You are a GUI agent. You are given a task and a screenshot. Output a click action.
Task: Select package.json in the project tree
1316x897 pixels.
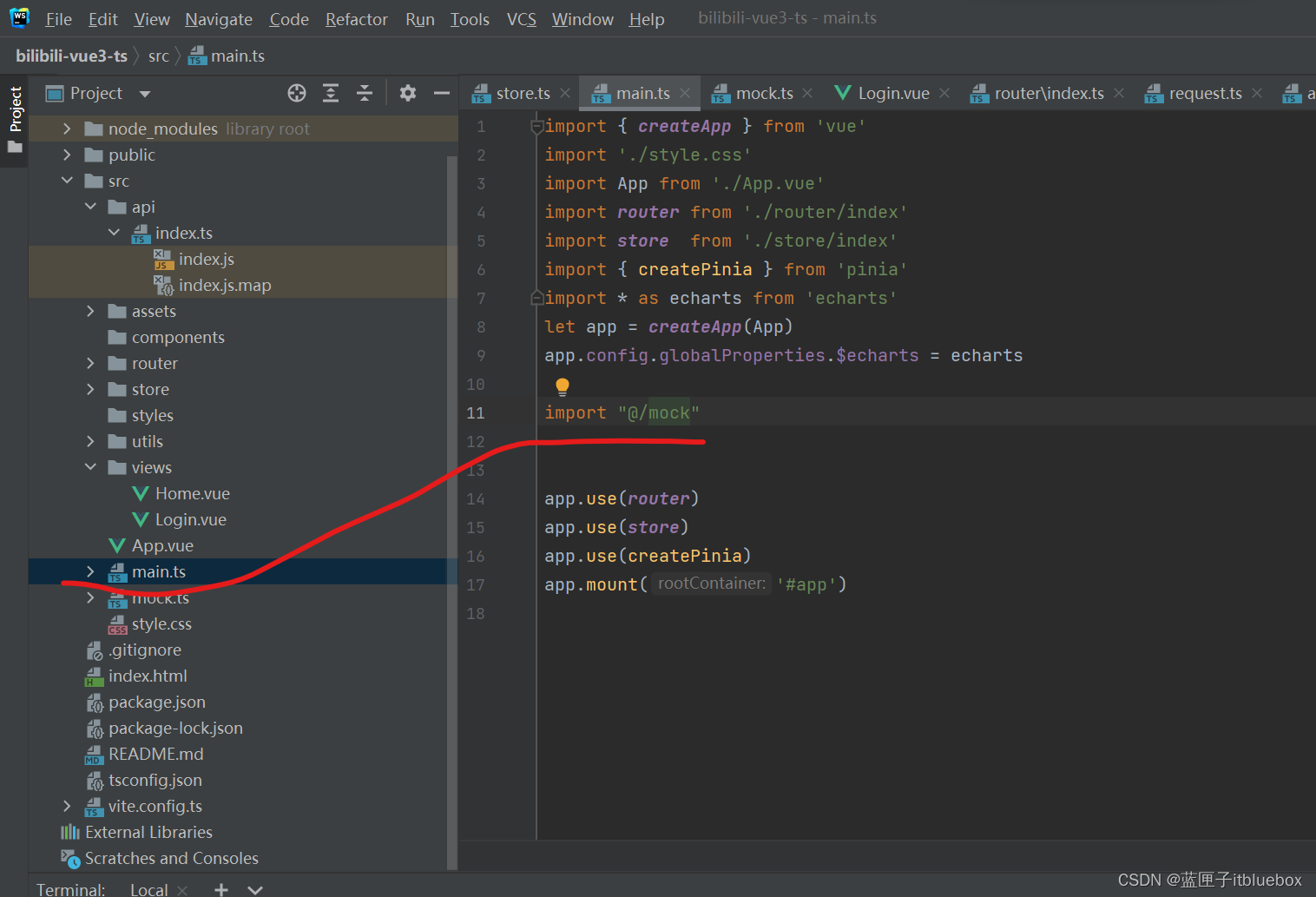(x=156, y=702)
